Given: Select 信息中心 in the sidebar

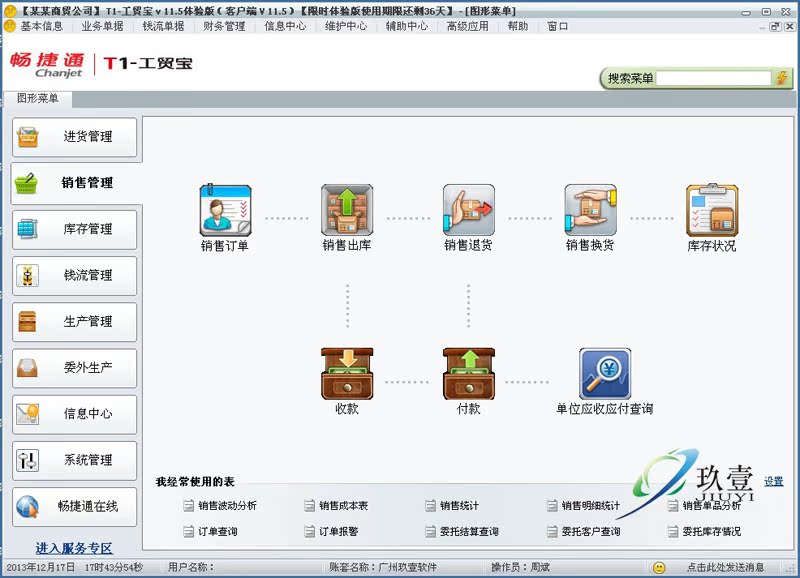Looking at the screenshot, I should pos(74,414).
